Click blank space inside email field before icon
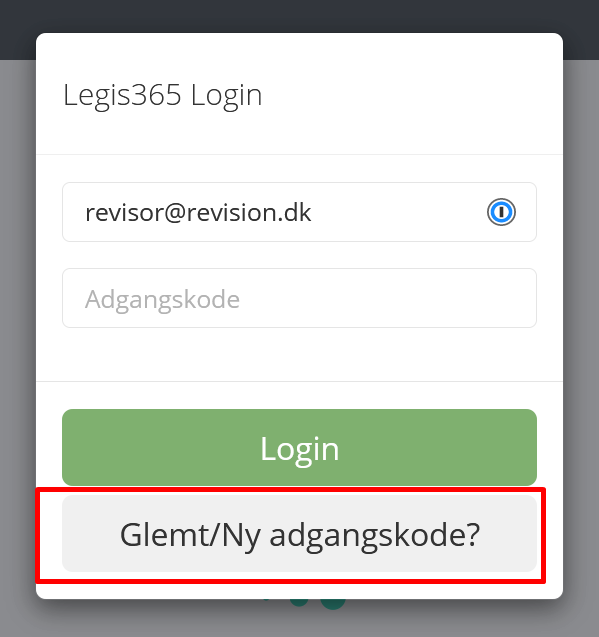Image resolution: width=599 pixels, height=637 pixels. click(398, 212)
